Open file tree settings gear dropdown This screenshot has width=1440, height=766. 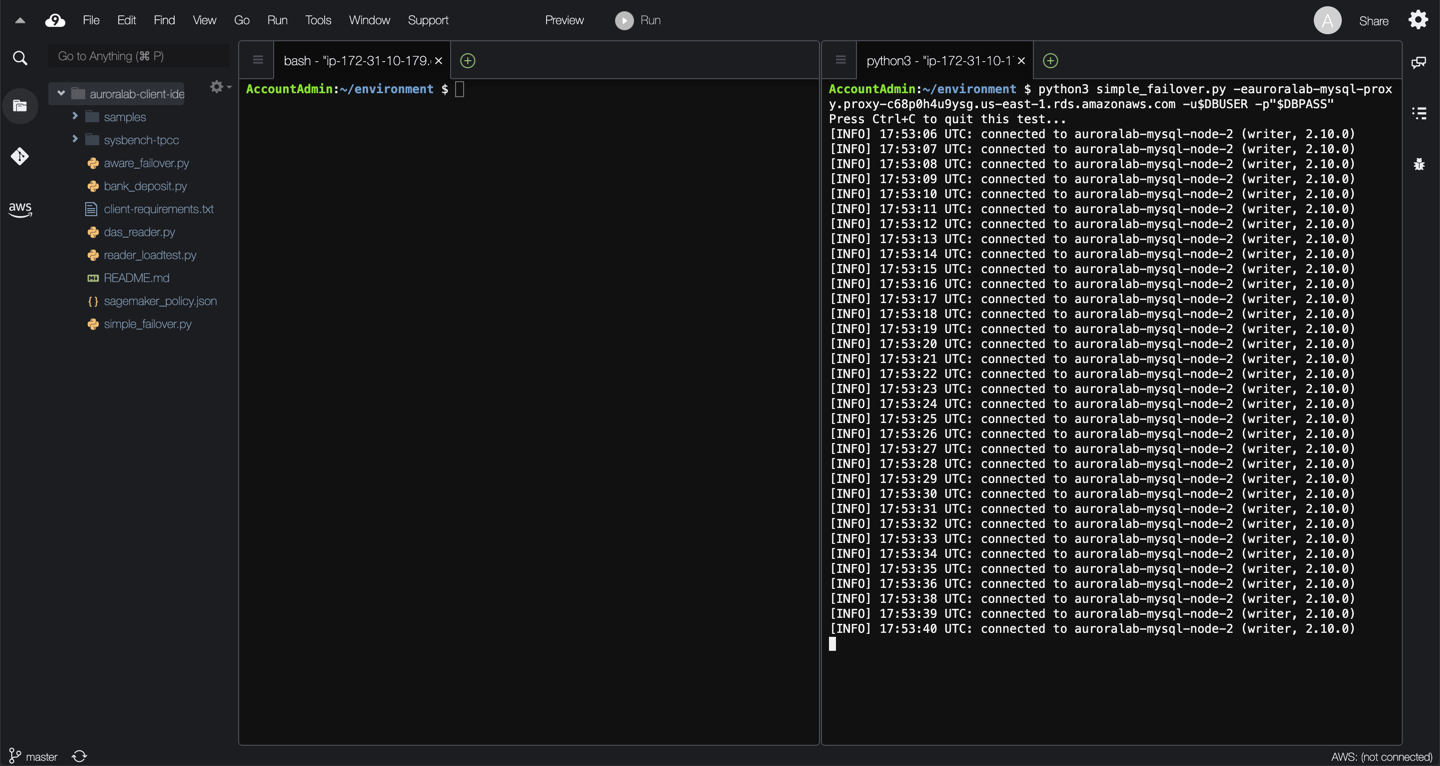[x=219, y=88]
